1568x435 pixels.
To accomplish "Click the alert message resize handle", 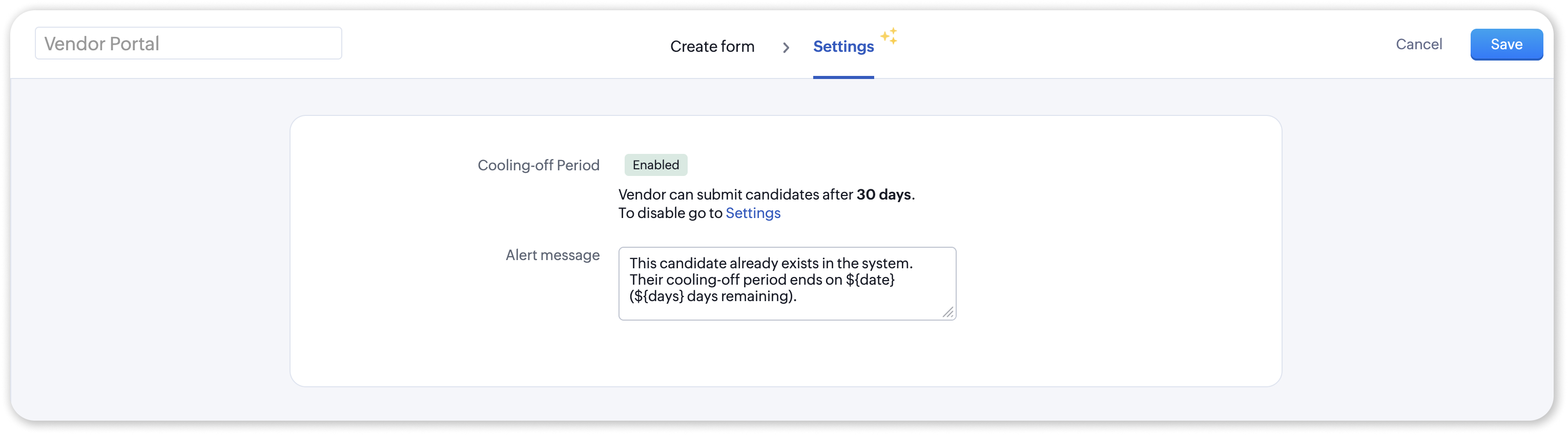I will (948, 312).
